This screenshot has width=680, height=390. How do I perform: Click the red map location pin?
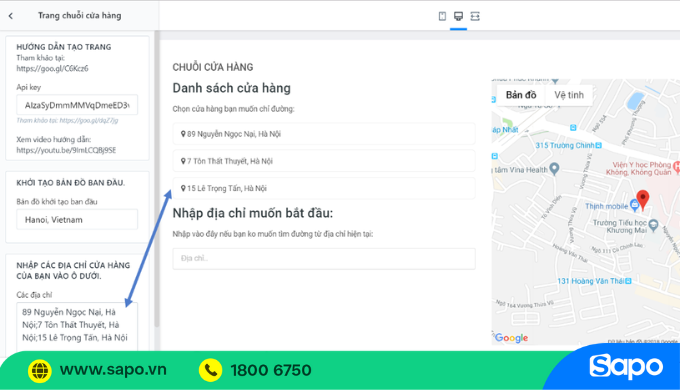click(643, 200)
